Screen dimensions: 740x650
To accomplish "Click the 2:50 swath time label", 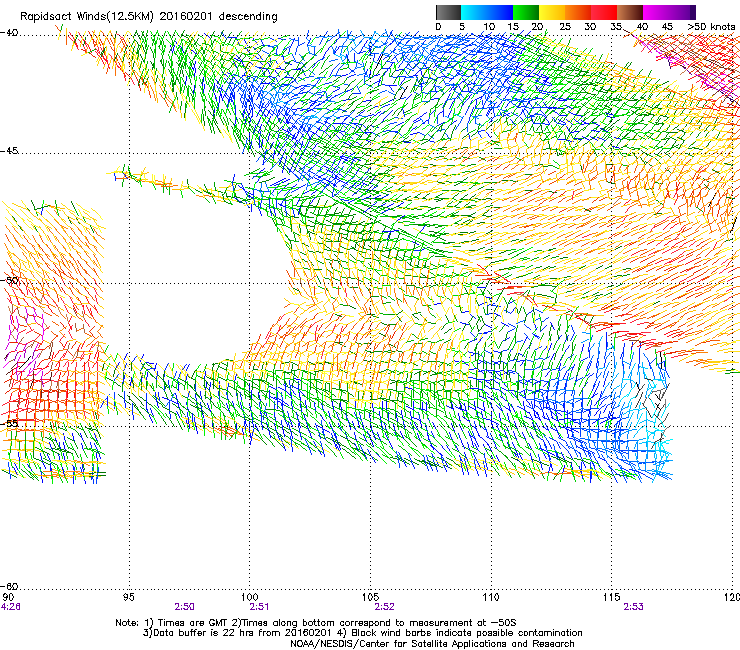I will point(184,607).
